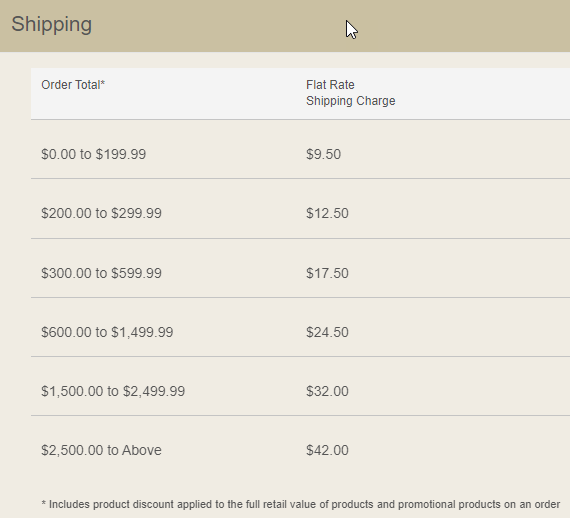Click the product discount footnote text
The width and height of the screenshot is (570, 518).
(301, 504)
